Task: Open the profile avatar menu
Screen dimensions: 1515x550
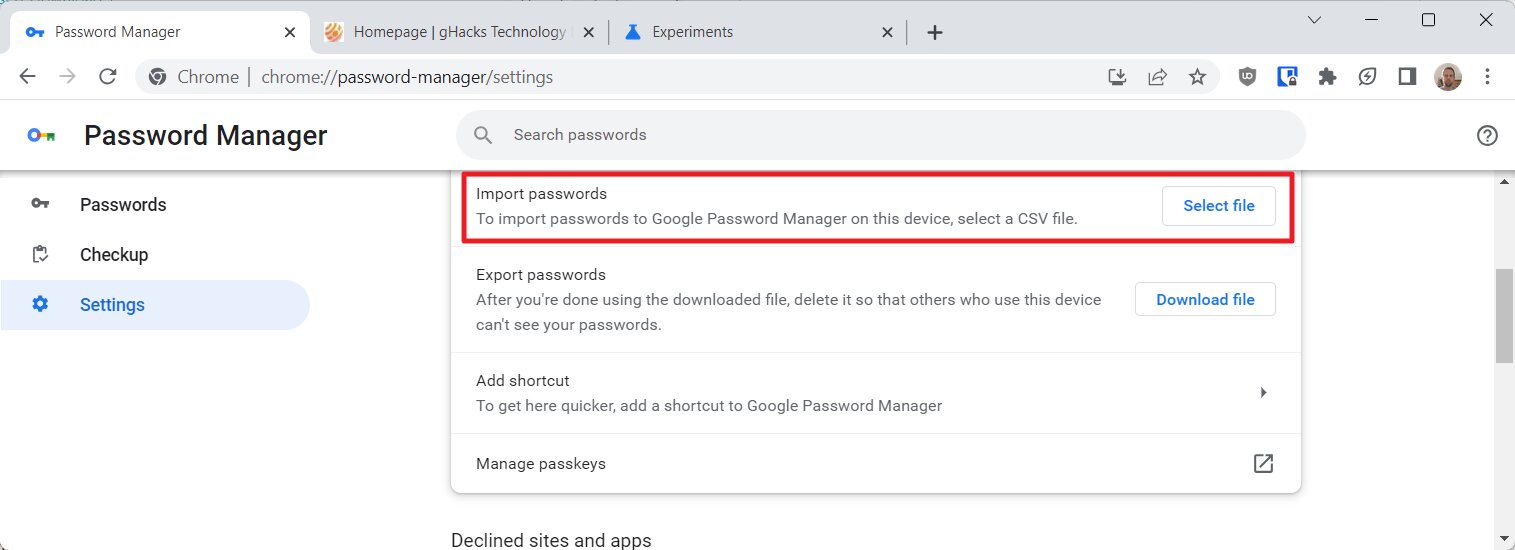Action: (1447, 77)
